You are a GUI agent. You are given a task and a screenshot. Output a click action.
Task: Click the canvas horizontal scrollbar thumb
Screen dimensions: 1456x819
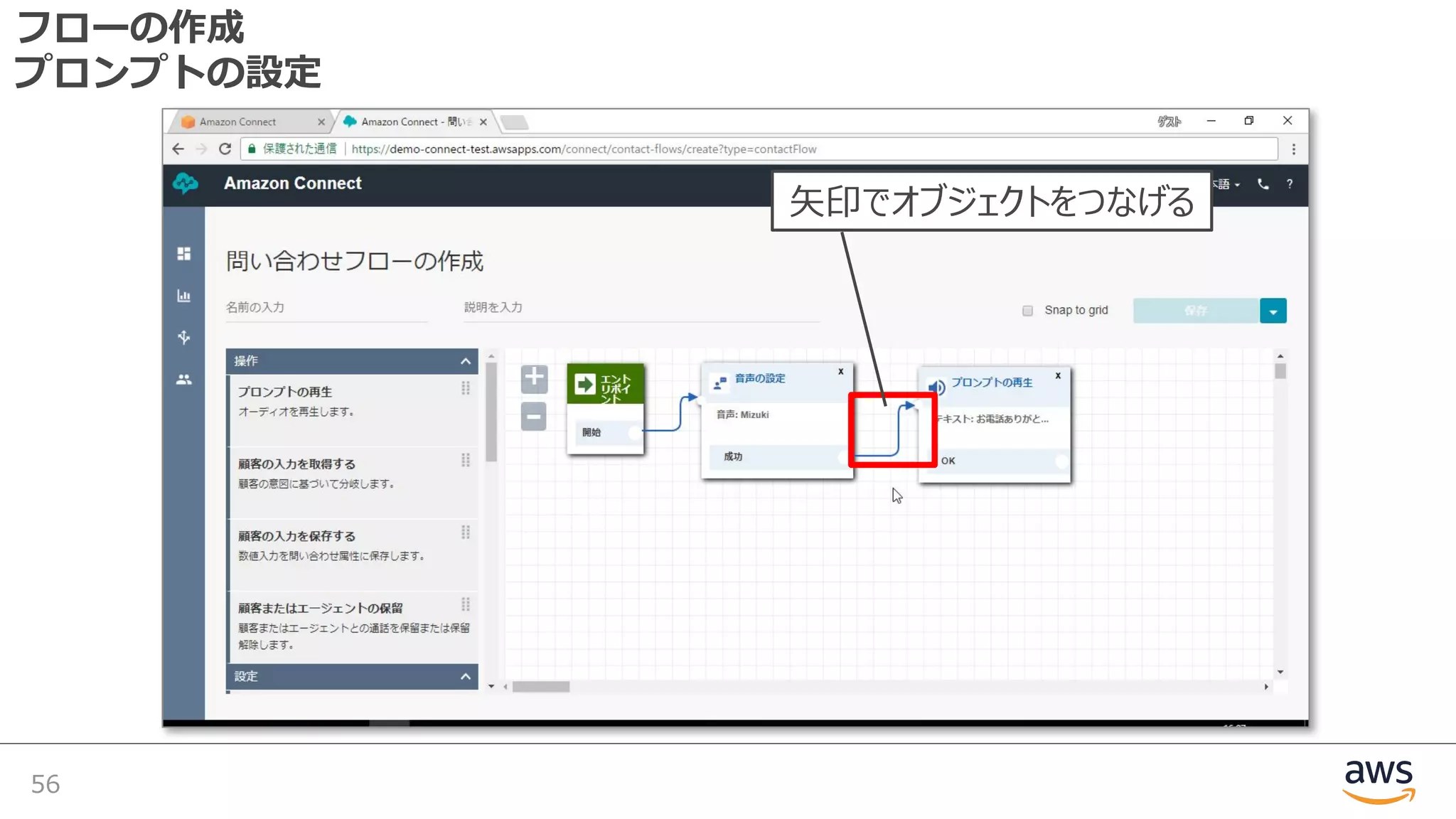[x=541, y=687]
